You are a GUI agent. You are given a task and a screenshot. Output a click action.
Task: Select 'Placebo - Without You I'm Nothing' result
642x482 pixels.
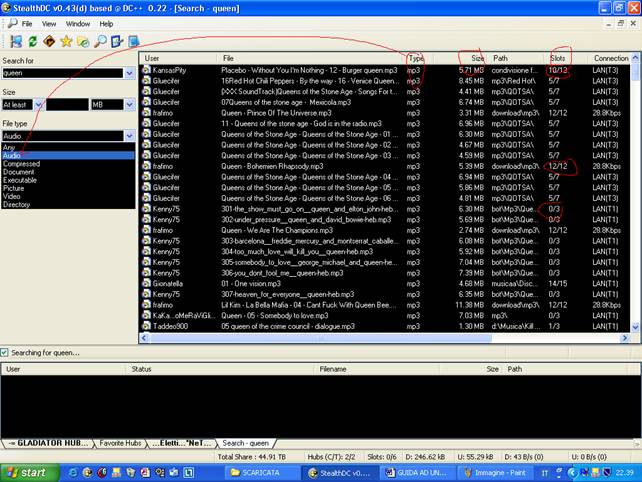[x=385, y=70]
